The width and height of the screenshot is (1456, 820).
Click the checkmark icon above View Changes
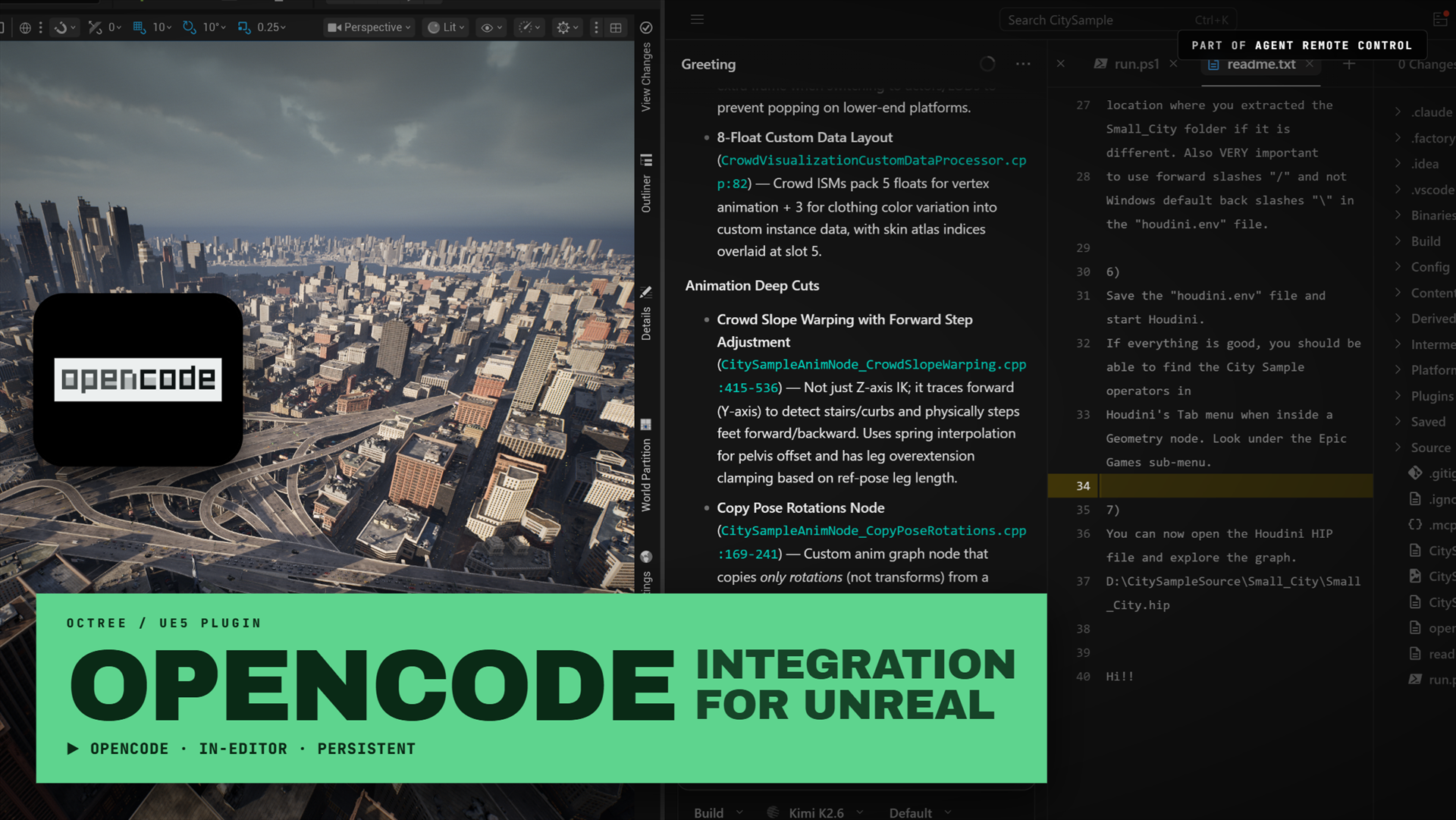pyautogui.click(x=646, y=27)
